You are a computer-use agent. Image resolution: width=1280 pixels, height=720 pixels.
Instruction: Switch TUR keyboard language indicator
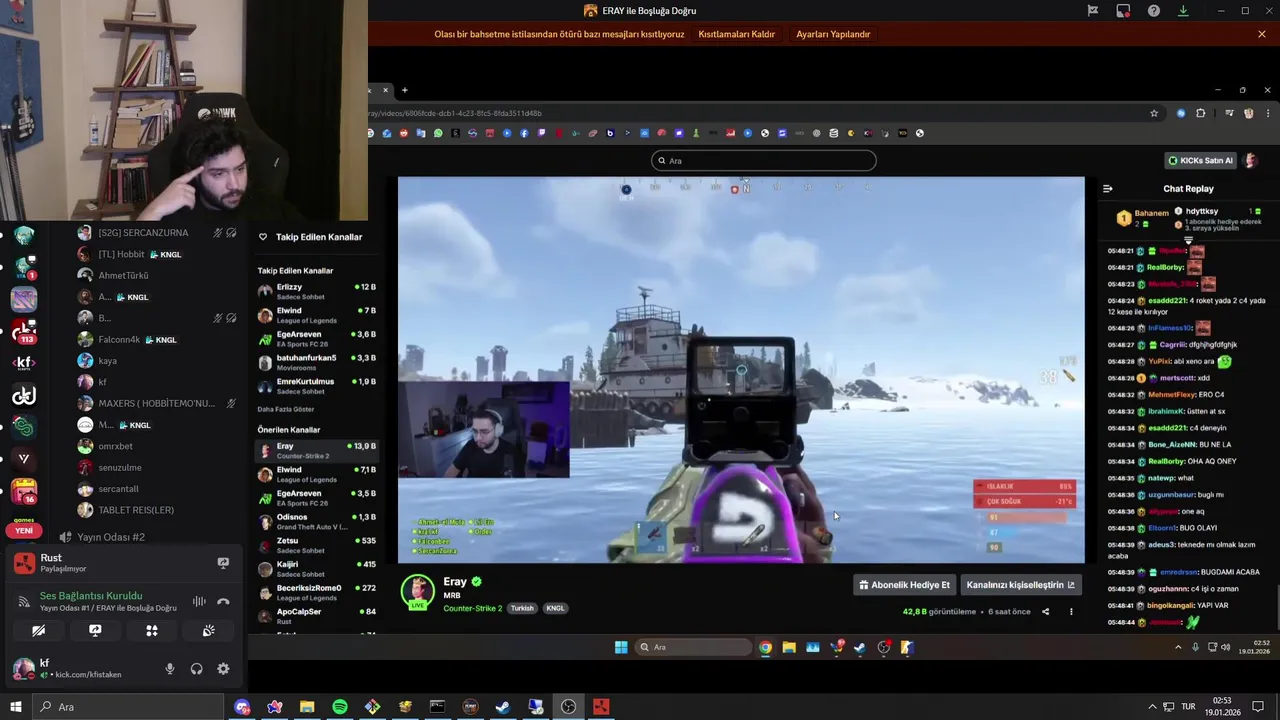(x=1188, y=707)
